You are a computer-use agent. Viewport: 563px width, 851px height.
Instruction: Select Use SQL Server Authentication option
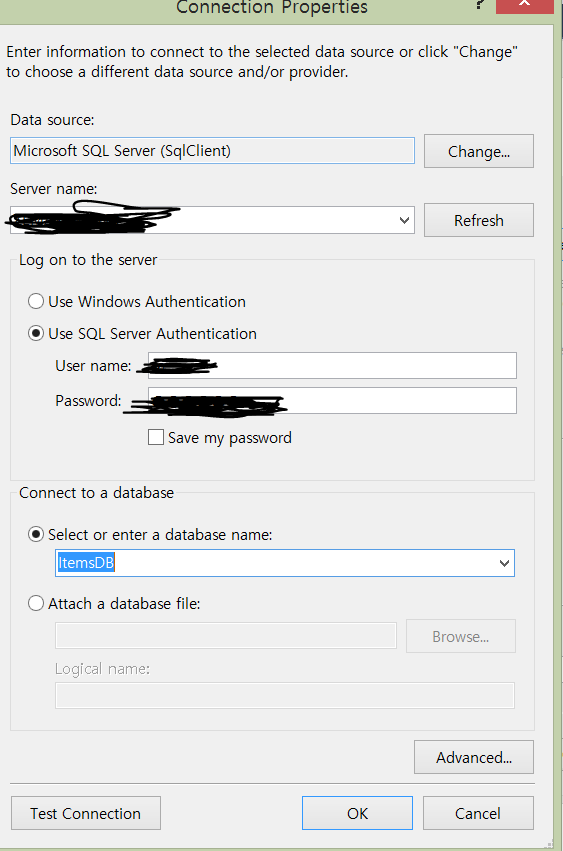point(36,333)
